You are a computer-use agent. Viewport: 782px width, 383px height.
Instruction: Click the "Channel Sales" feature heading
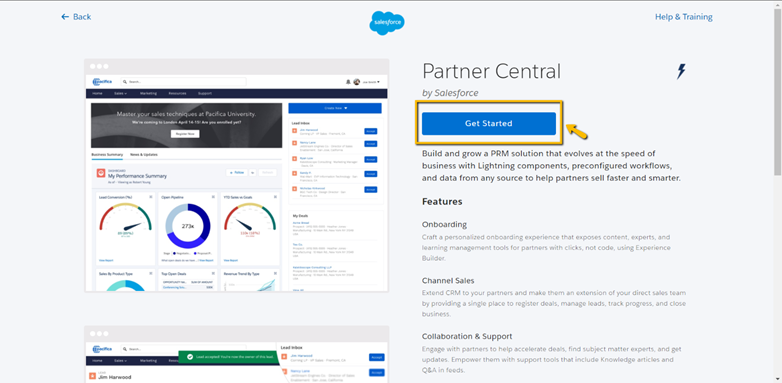448,281
